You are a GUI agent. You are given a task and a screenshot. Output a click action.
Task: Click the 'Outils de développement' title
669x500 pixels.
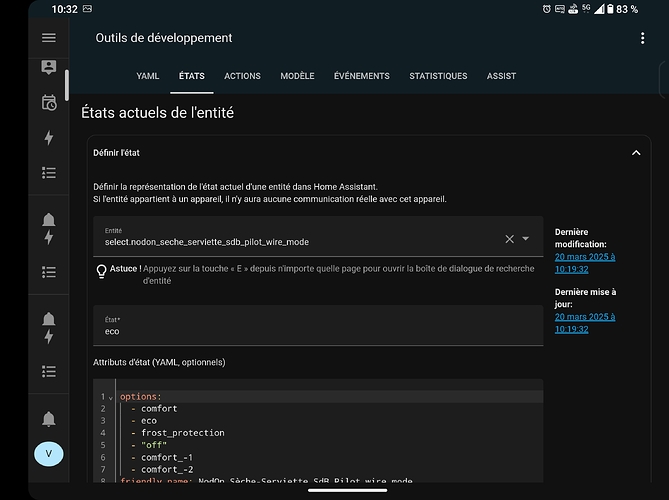coord(164,38)
